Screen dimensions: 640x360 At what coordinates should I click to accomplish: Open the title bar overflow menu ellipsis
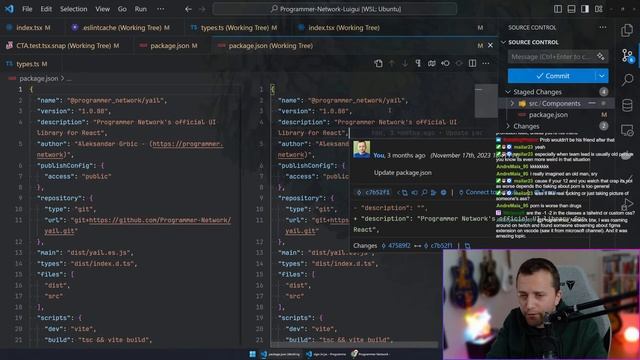click(x=160, y=9)
